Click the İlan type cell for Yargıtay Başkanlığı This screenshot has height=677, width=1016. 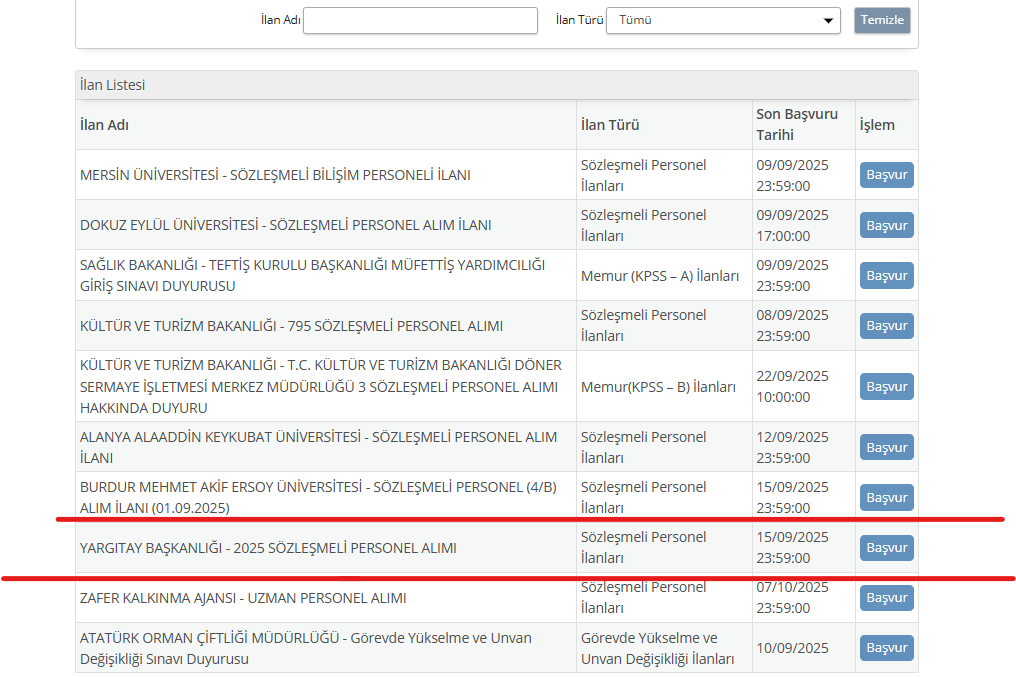click(664, 548)
